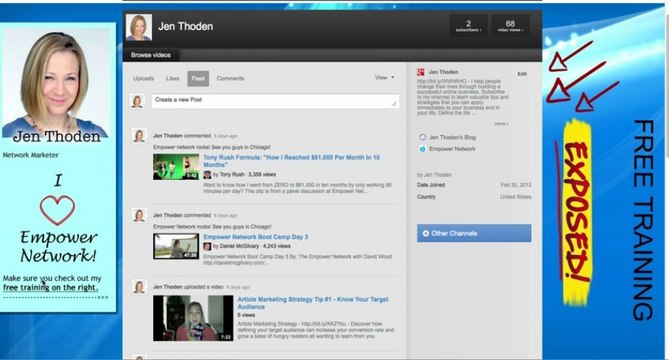Click the Create a new Post field
Screen dimensions: 669x360
point(275,101)
